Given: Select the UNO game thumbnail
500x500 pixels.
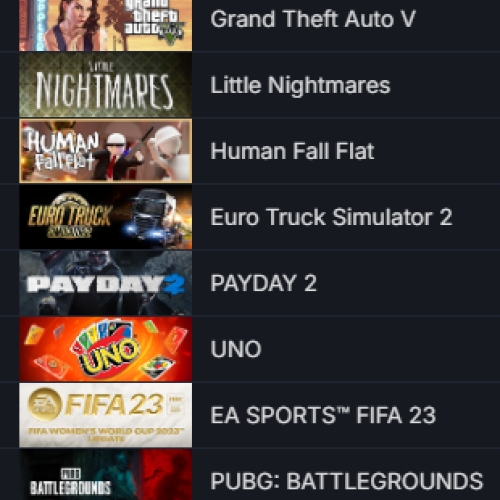Looking at the screenshot, I should pyautogui.click(x=106, y=349).
